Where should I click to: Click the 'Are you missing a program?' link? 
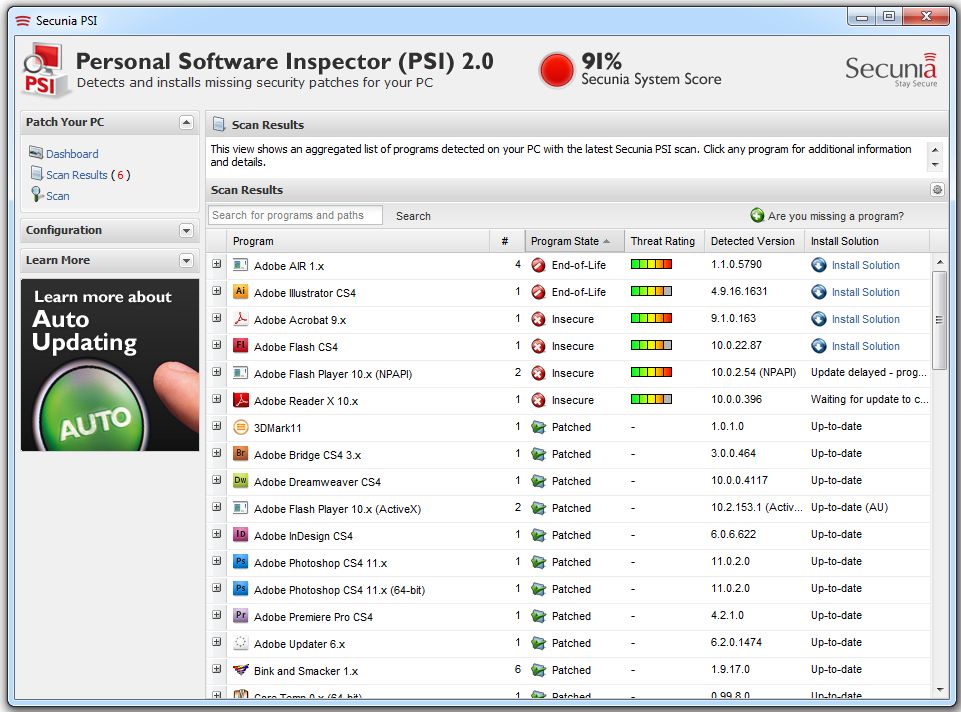coord(835,216)
